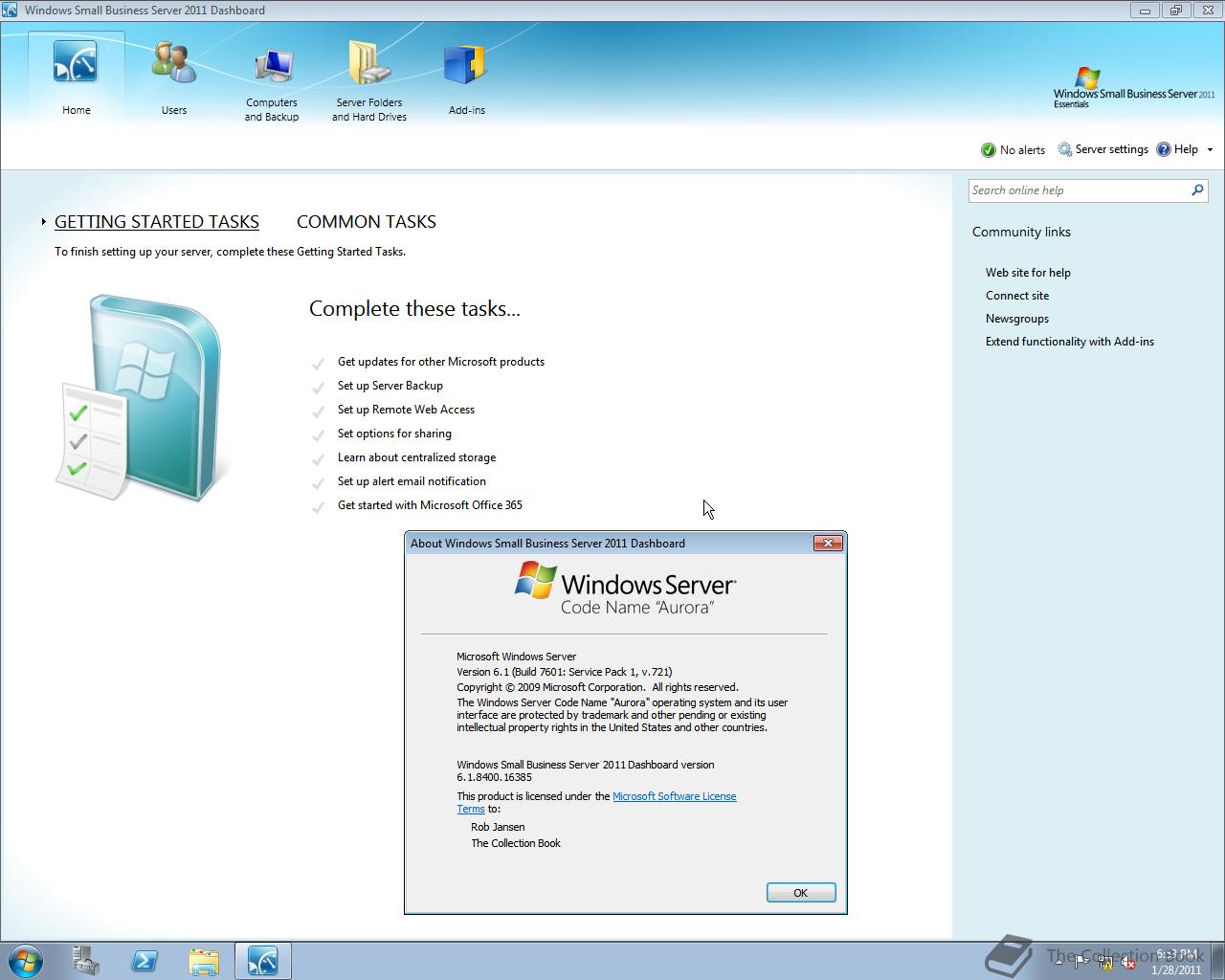Open the Add-ins section icon
The width and height of the screenshot is (1225, 980).
(466, 65)
